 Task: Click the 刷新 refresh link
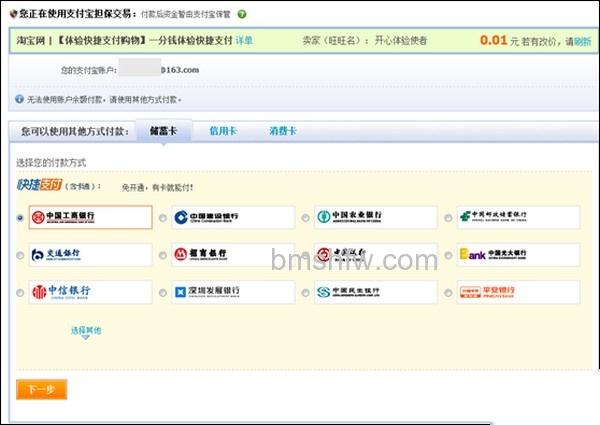(x=582, y=41)
